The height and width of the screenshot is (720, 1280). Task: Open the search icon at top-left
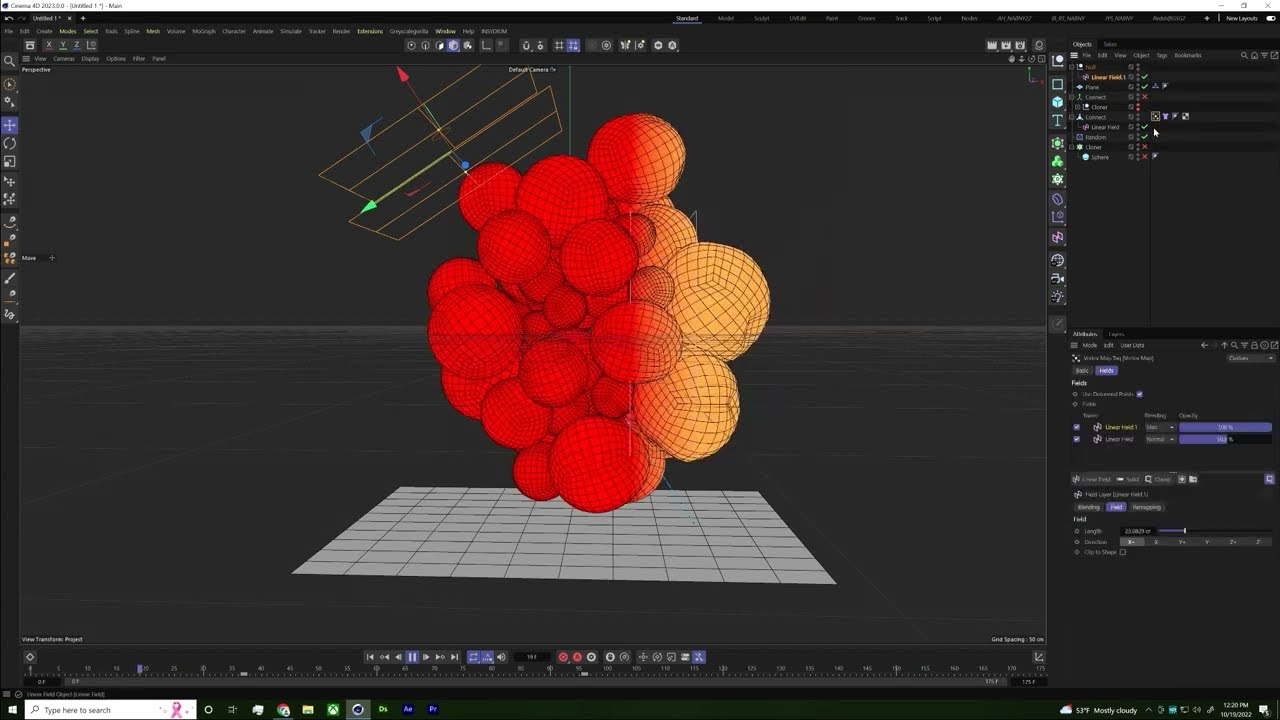tap(10, 60)
